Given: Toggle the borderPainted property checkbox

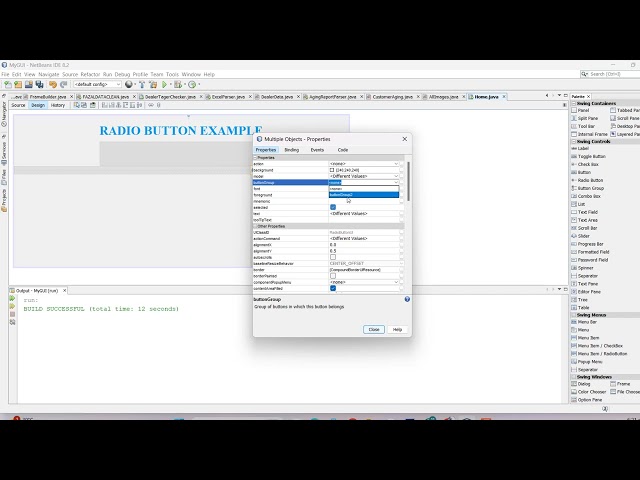Looking at the screenshot, I should point(333,276).
